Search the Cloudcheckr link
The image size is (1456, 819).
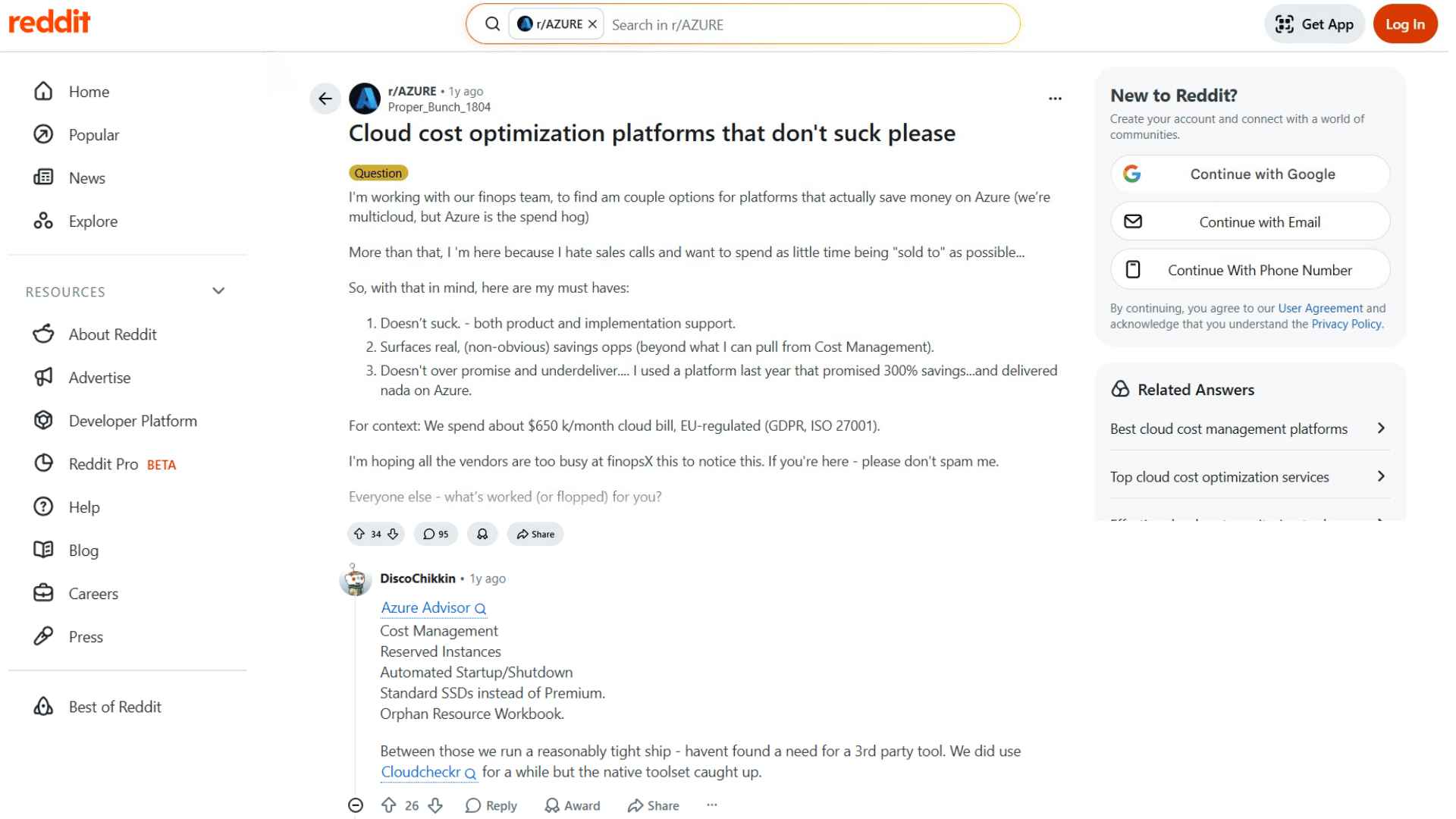point(428,773)
